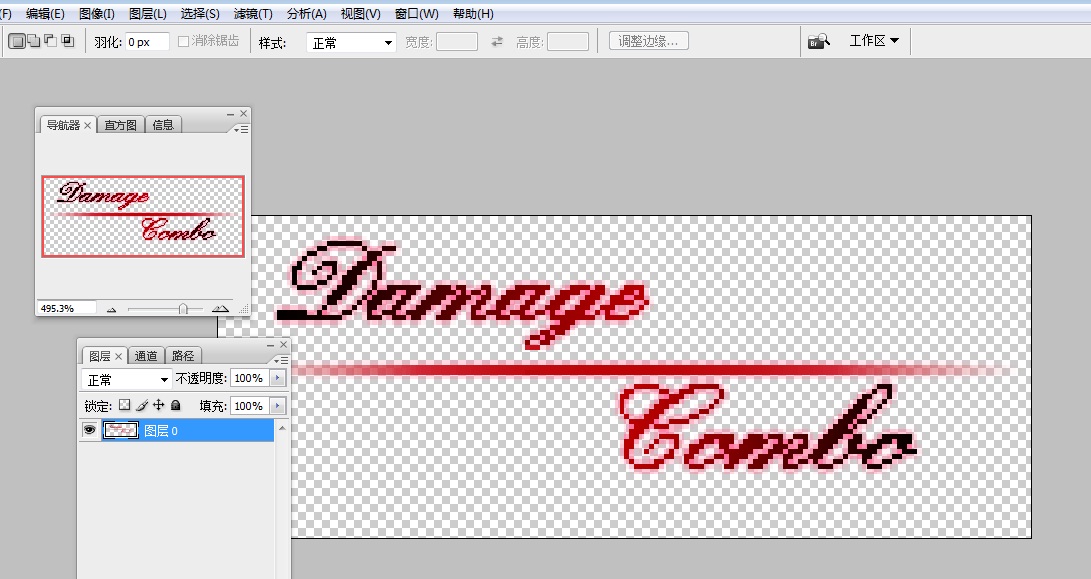Lock transparent pixels in Layers panel
The image size is (1091, 579).
point(125,405)
